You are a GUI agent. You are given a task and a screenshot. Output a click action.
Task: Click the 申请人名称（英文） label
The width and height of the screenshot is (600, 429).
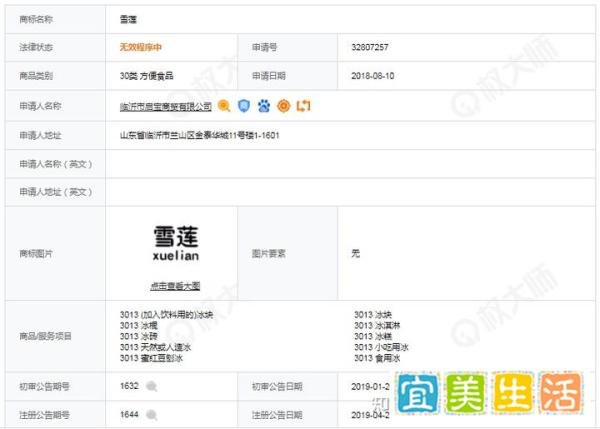pyautogui.click(x=55, y=164)
